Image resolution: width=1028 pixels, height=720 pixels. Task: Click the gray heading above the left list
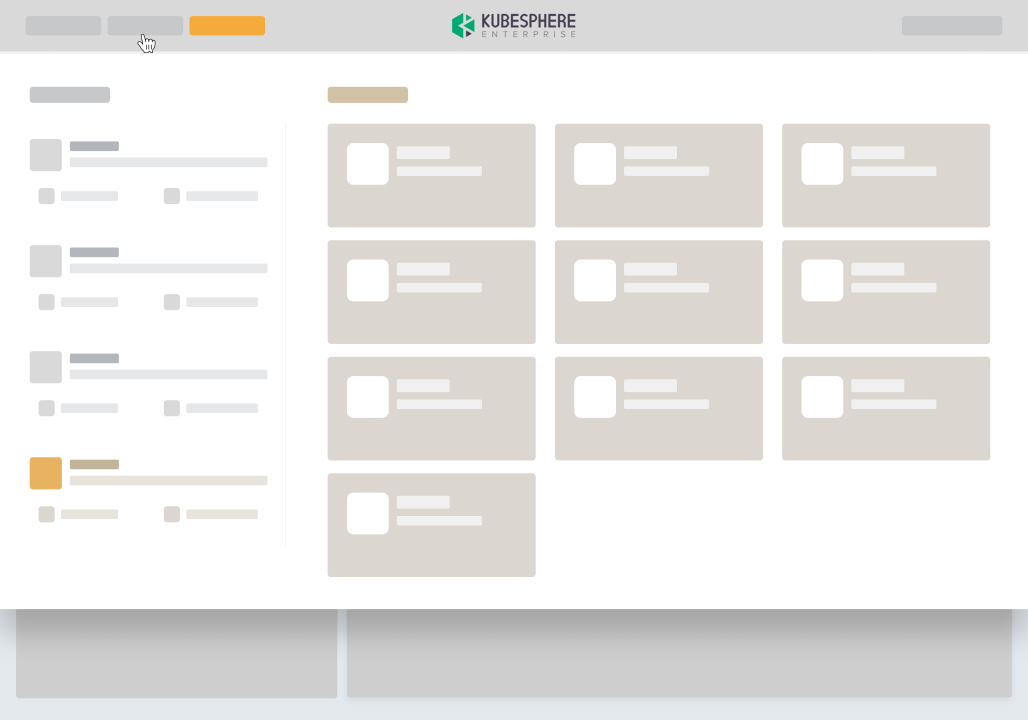tap(70, 95)
